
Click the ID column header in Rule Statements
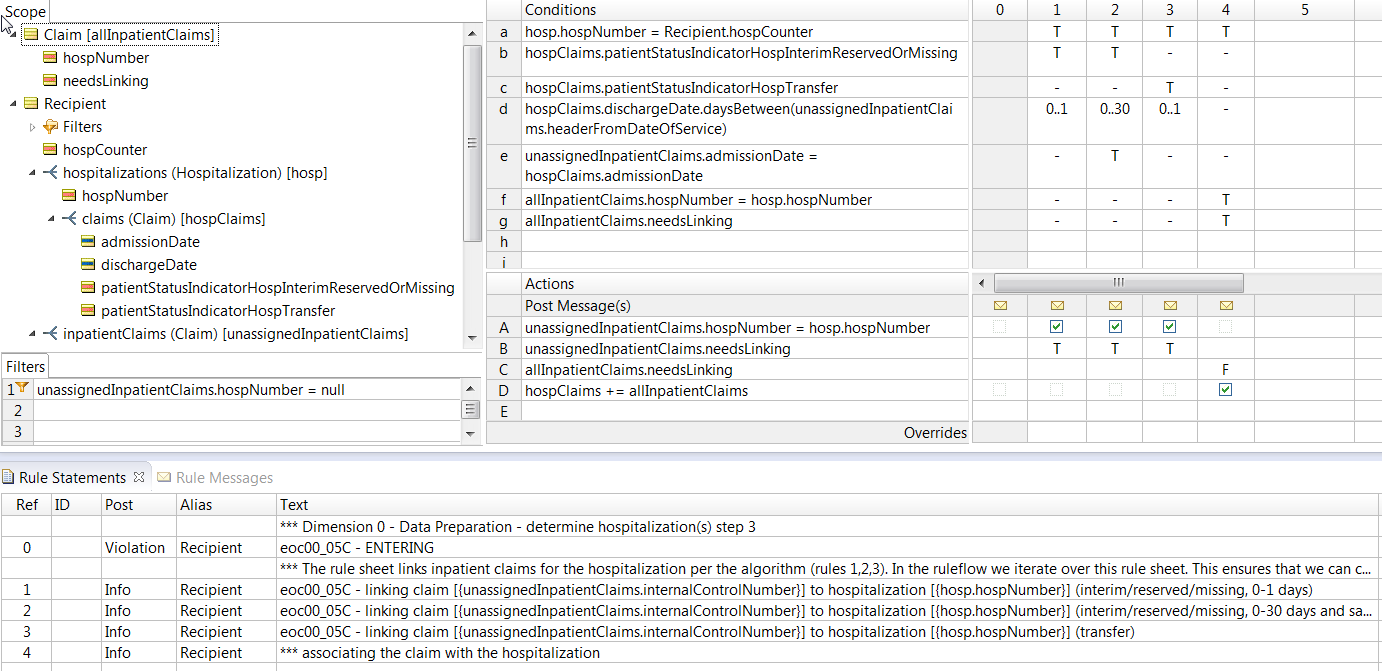(77, 505)
